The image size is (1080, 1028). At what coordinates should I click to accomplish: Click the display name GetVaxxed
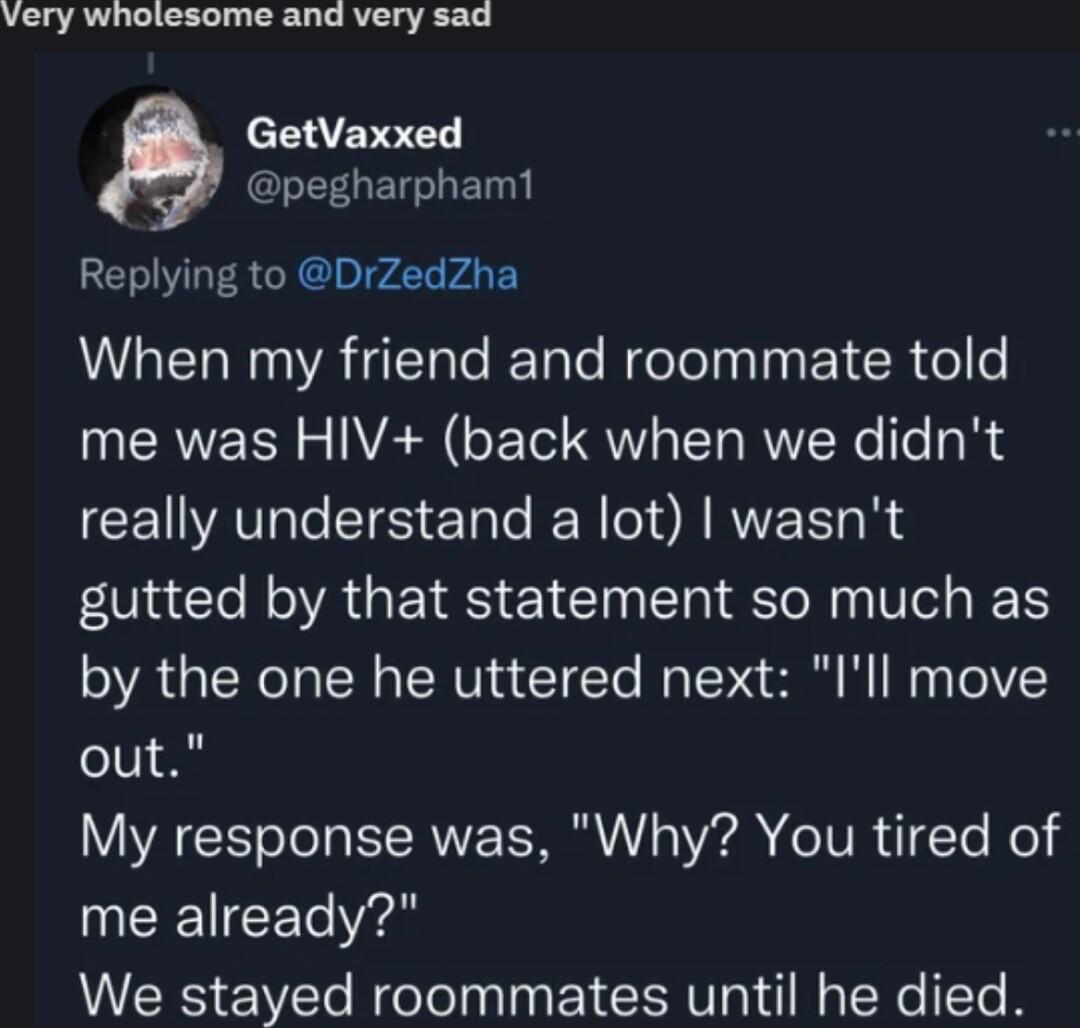click(x=354, y=135)
